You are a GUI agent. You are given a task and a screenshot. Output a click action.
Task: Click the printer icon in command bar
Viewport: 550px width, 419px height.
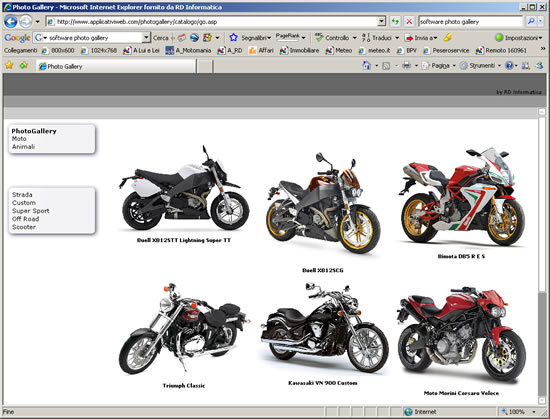407,66
